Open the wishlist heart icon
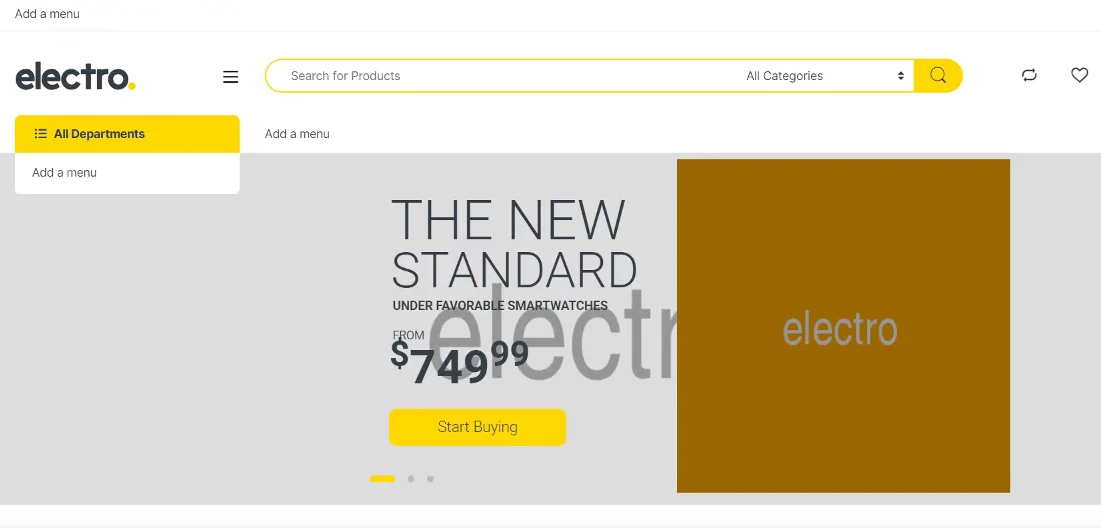 [x=1079, y=75]
